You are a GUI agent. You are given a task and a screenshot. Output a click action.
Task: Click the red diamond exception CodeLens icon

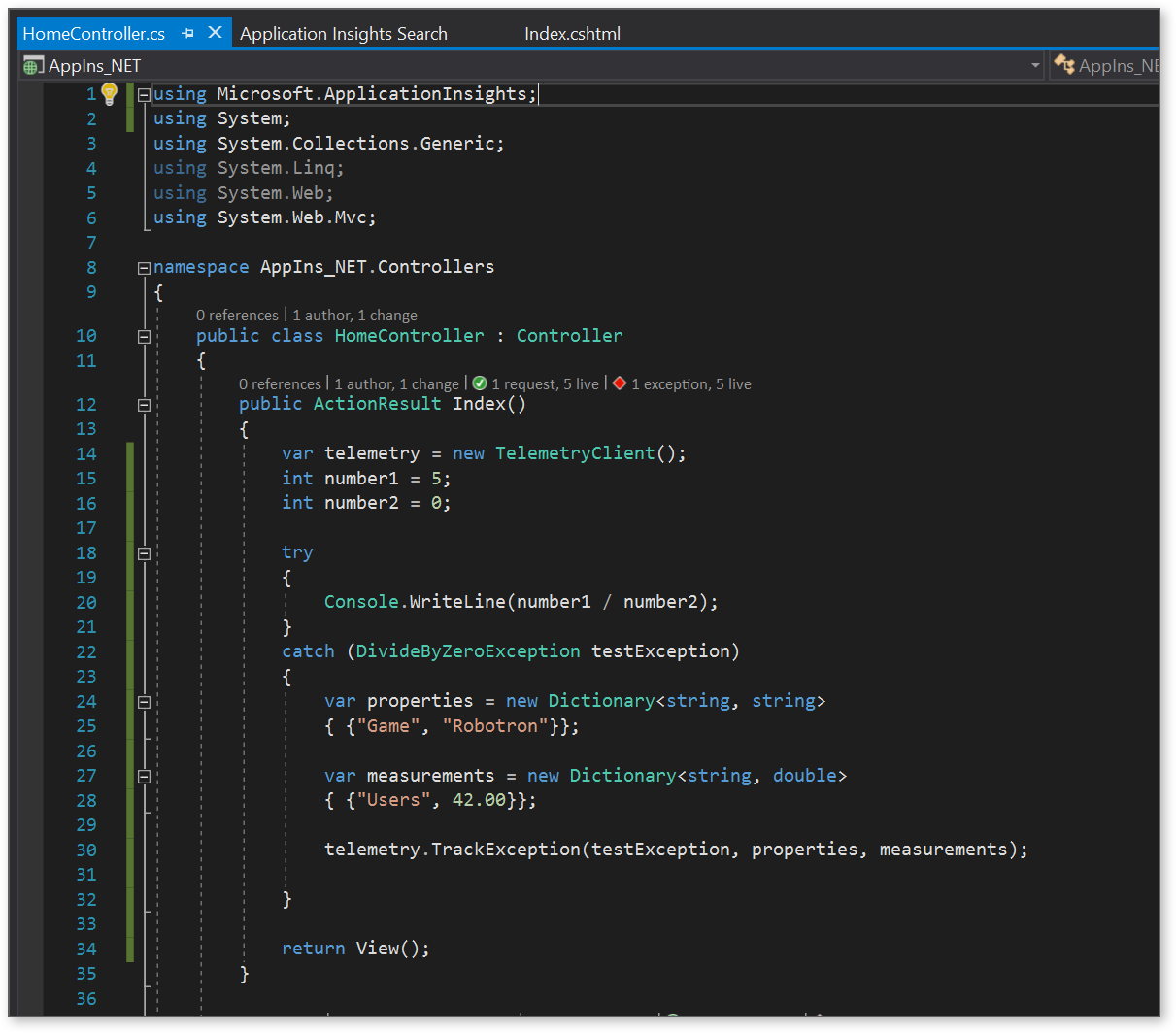pyautogui.click(x=619, y=383)
